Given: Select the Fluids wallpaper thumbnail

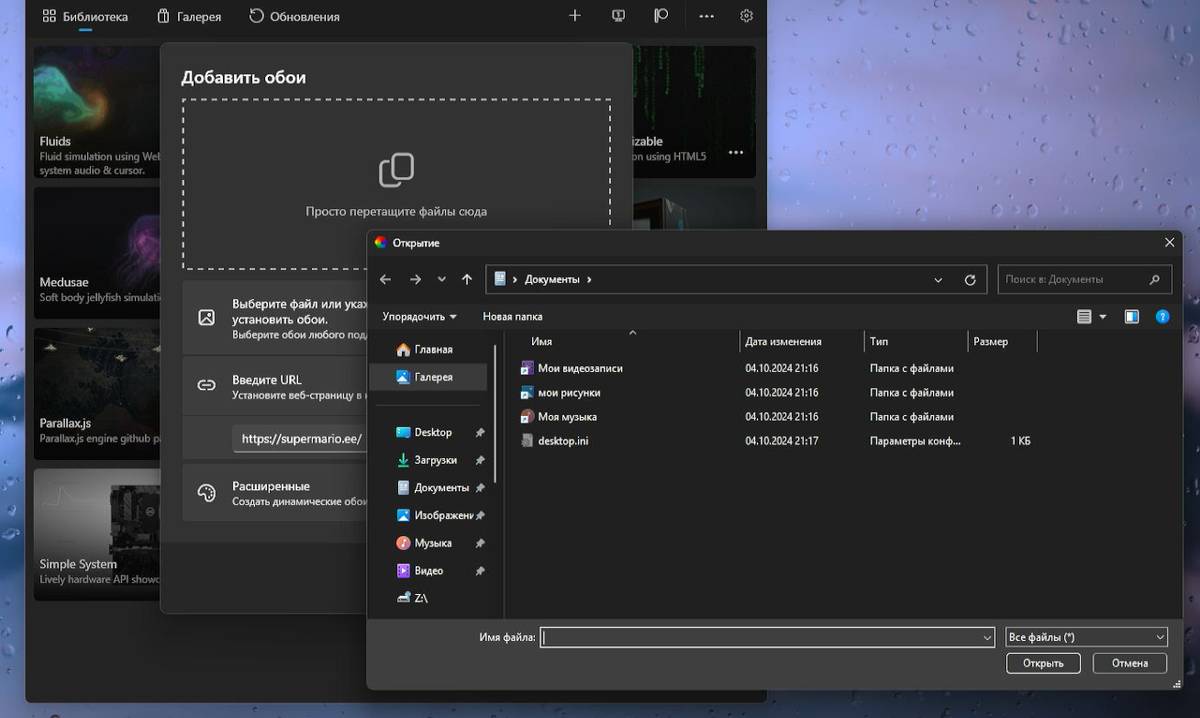Looking at the screenshot, I should (97, 111).
